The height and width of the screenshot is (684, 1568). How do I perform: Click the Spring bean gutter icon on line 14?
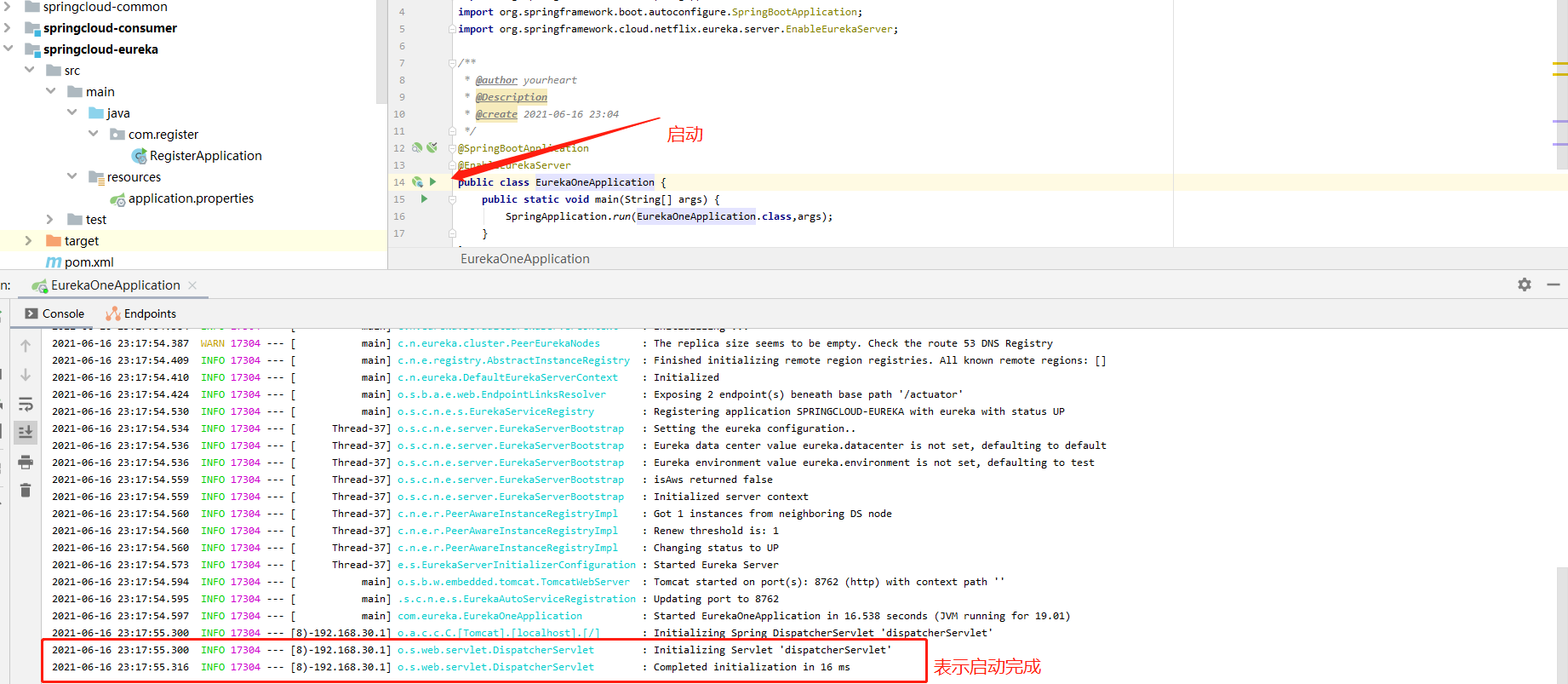coord(417,181)
